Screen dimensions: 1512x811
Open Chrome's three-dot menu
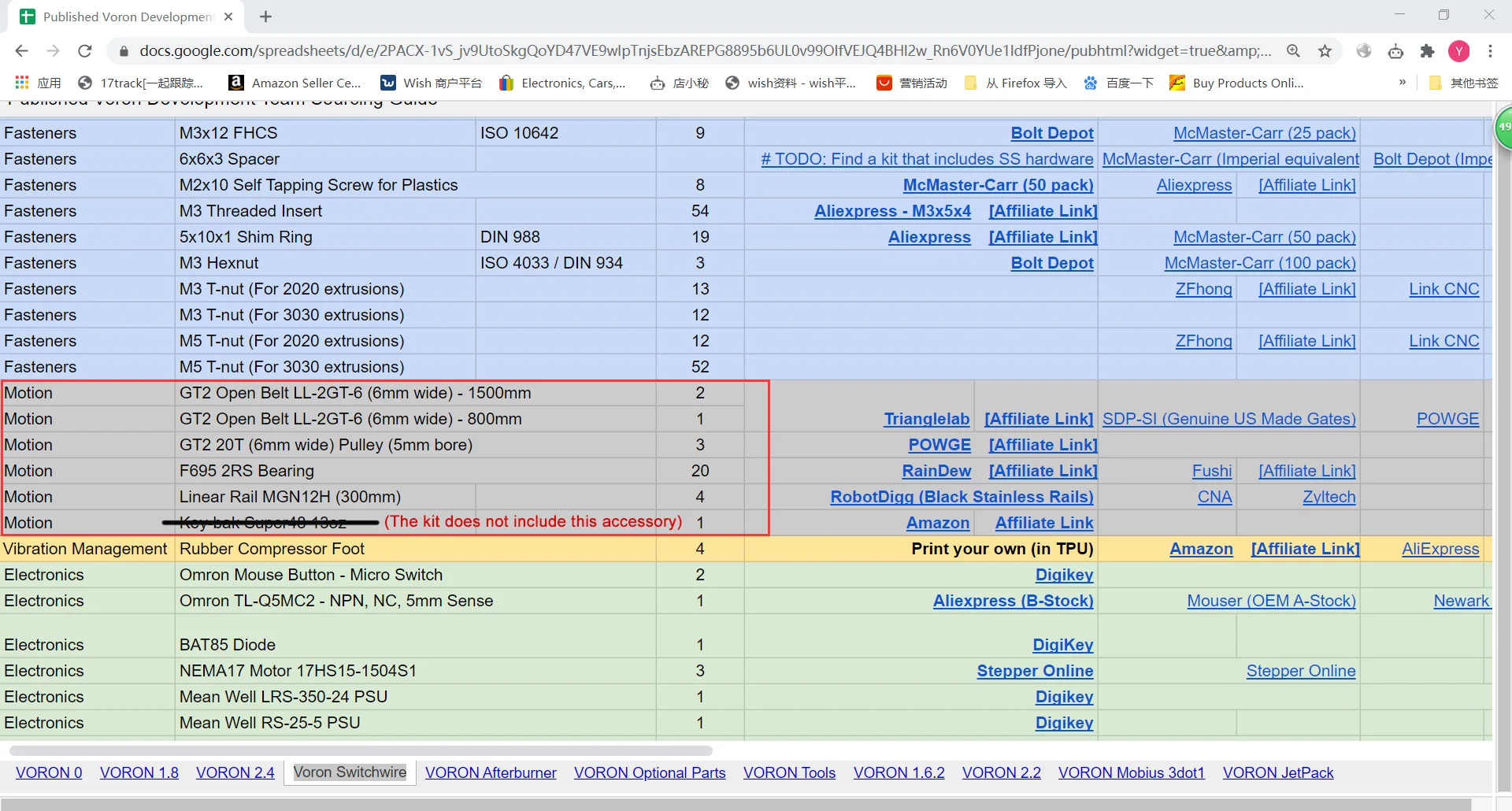click(x=1490, y=51)
